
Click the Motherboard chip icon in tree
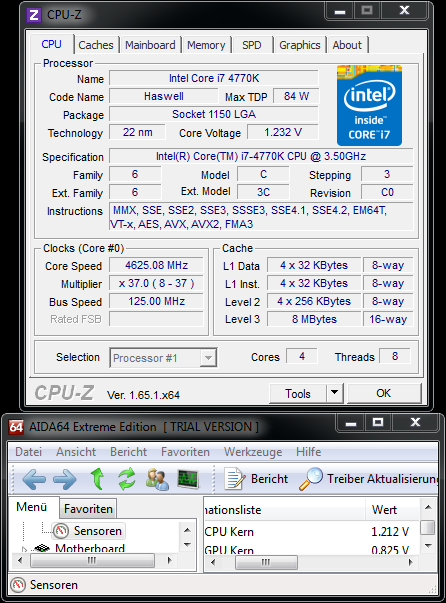[42, 548]
